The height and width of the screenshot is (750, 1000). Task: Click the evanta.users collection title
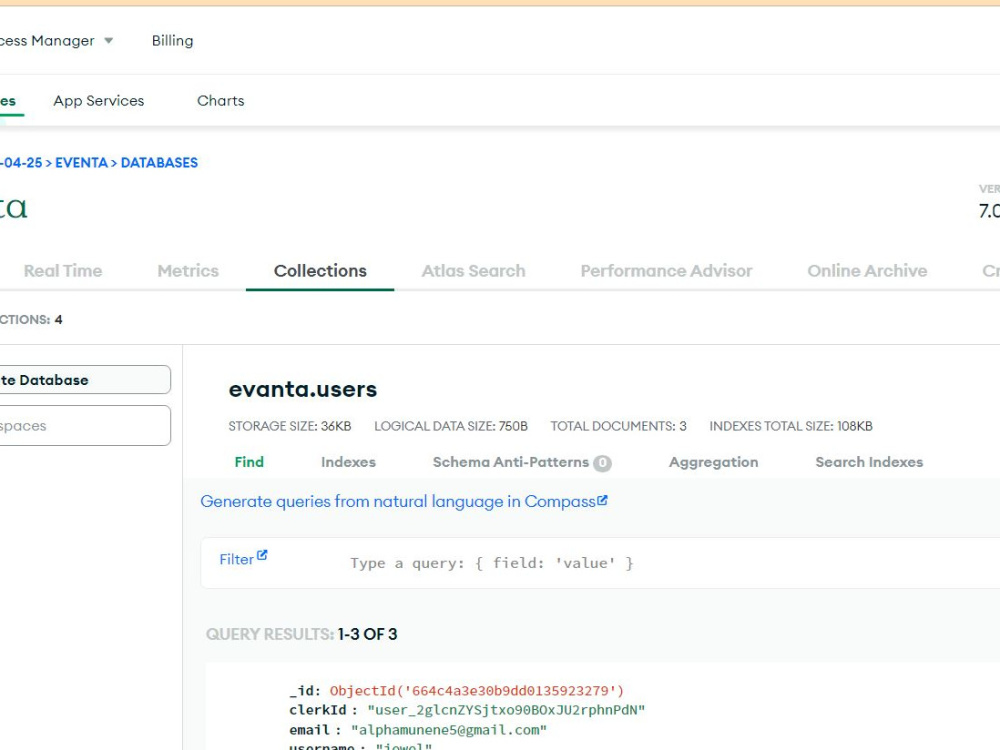pos(303,389)
